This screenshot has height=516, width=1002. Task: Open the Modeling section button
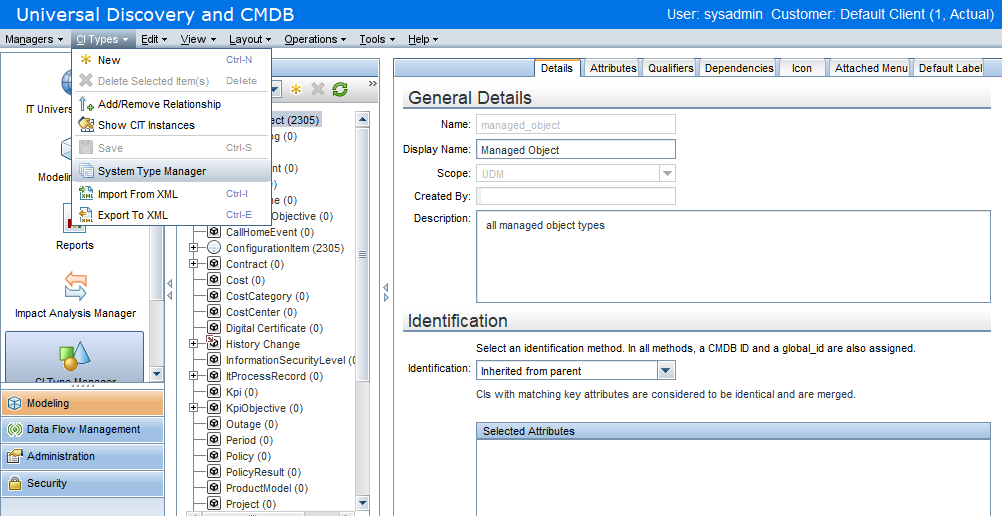click(x=83, y=403)
